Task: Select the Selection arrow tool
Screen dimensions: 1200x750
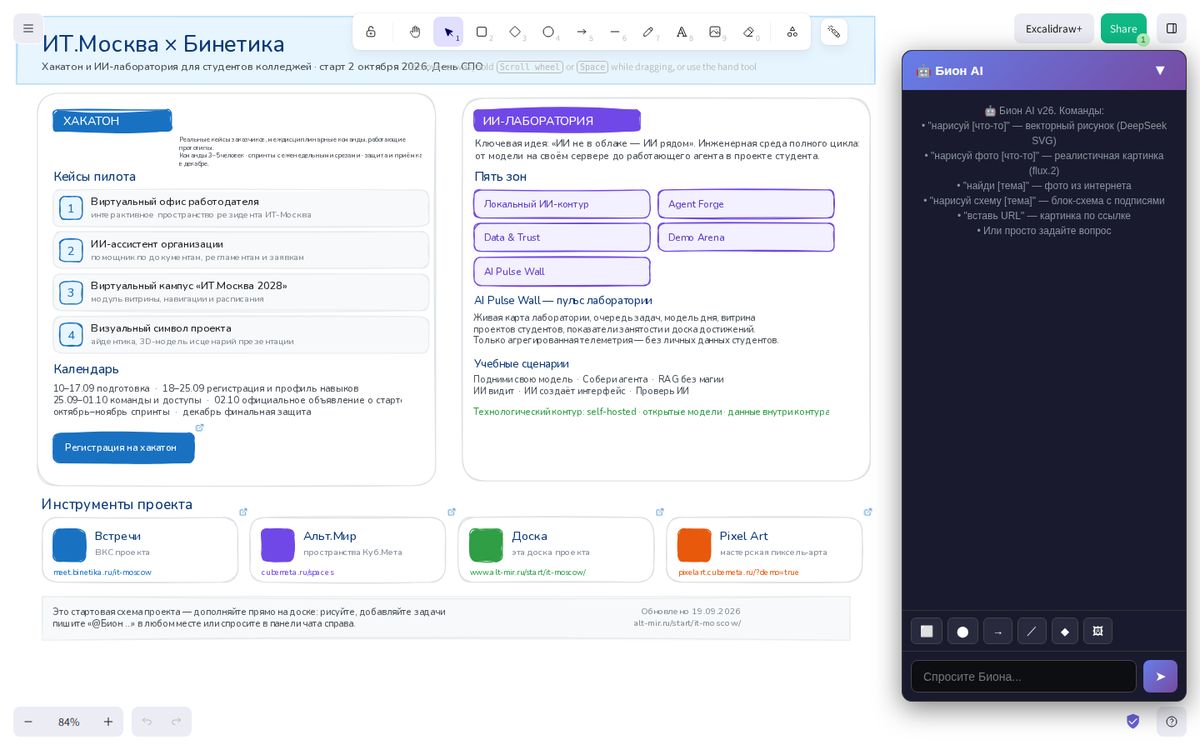Action: pyautogui.click(x=448, y=32)
